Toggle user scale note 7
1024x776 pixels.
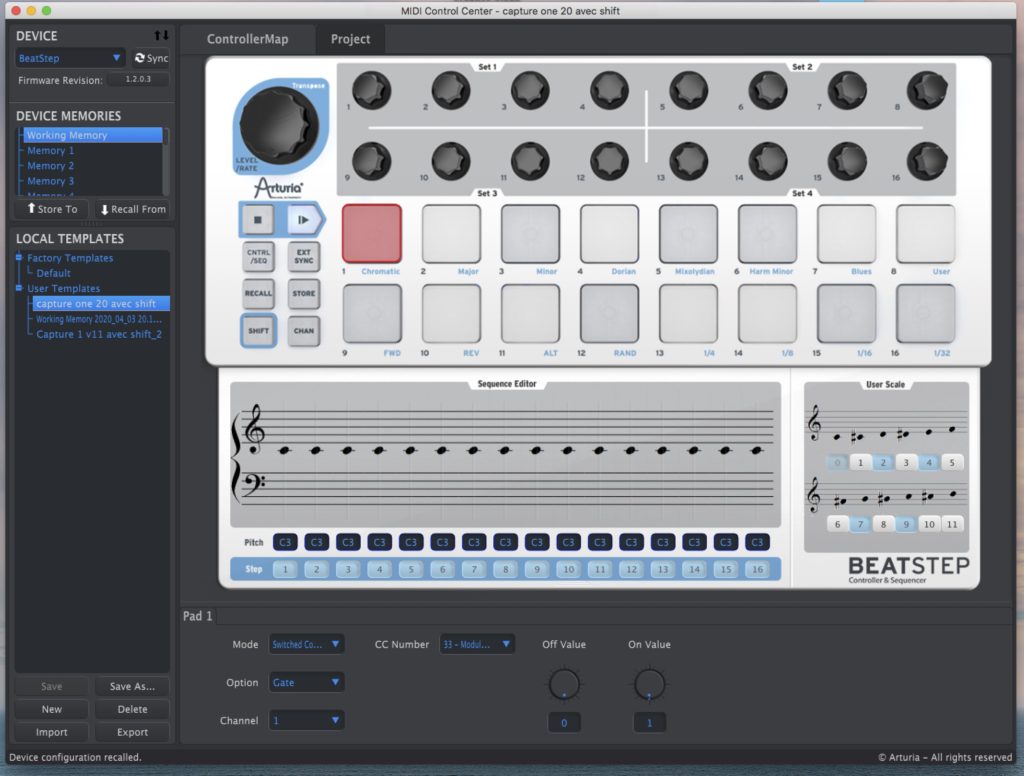(860, 524)
